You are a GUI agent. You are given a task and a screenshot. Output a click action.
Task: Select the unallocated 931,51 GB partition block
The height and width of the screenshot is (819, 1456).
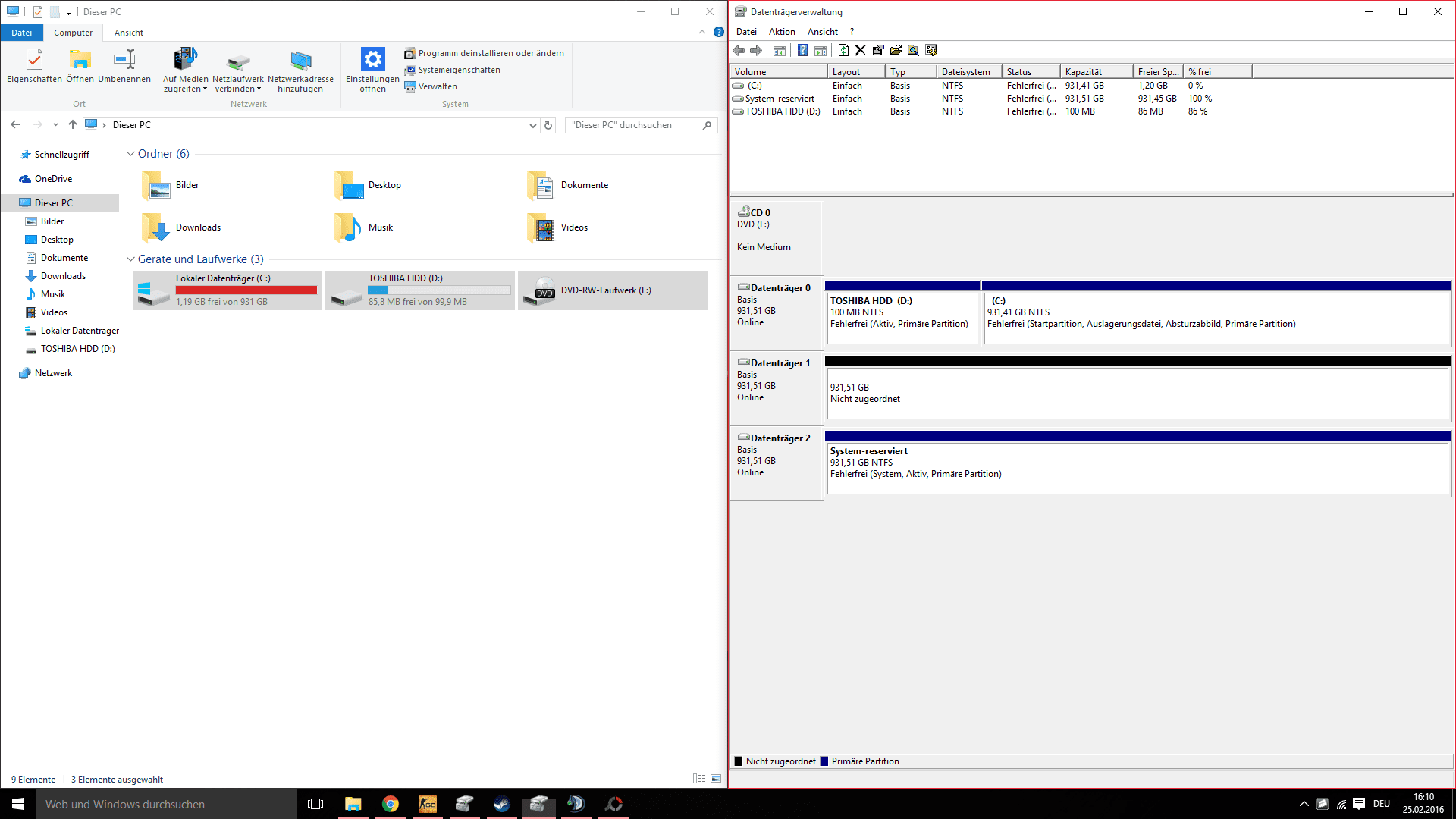(x=1137, y=388)
